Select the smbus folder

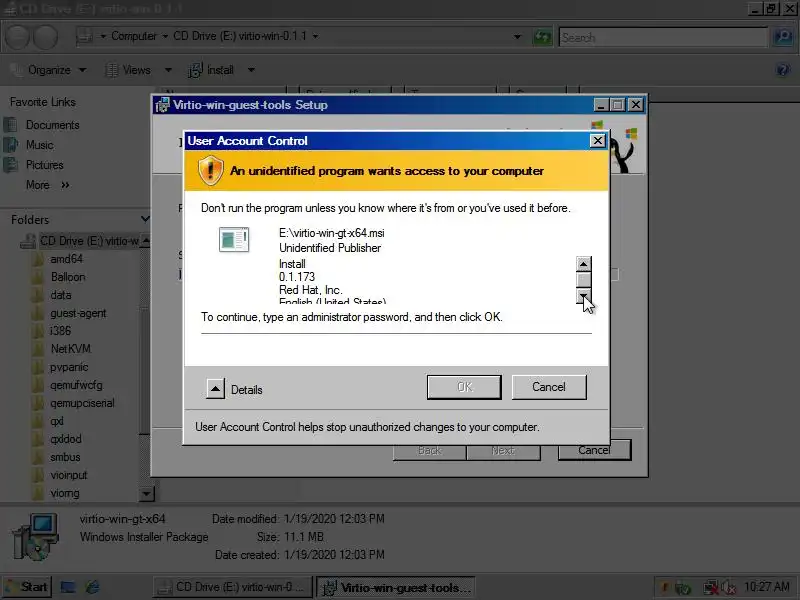click(65, 457)
